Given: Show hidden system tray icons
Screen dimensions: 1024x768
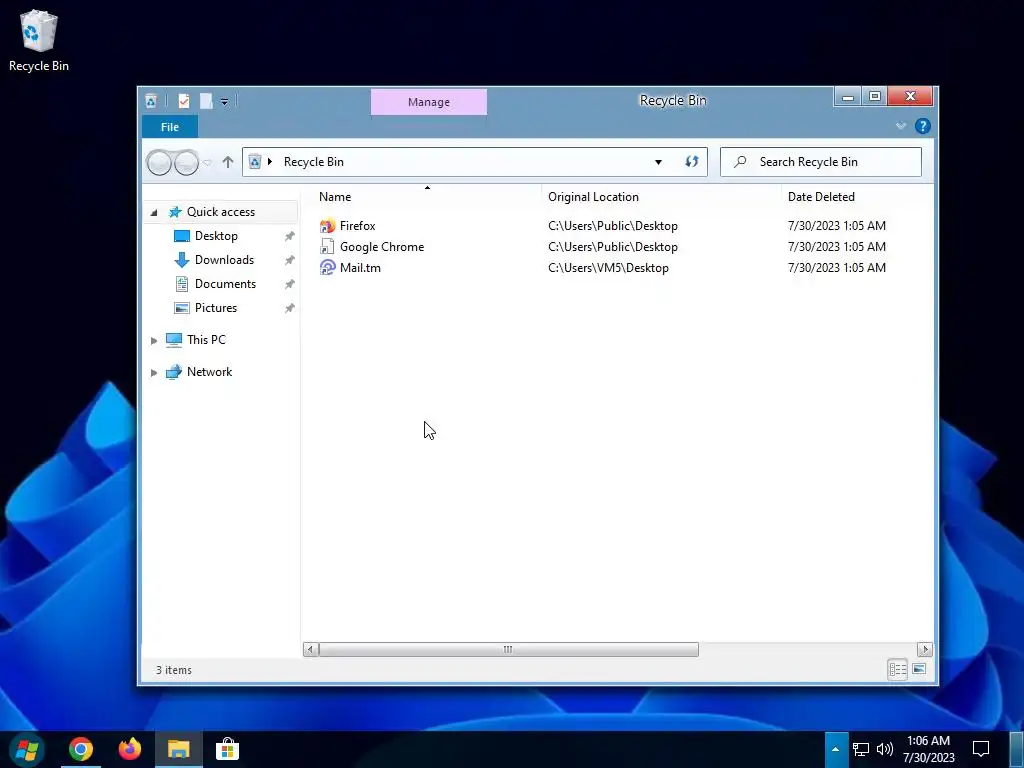Looking at the screenshot, I should pyautogui.click(x=835, y=750).
